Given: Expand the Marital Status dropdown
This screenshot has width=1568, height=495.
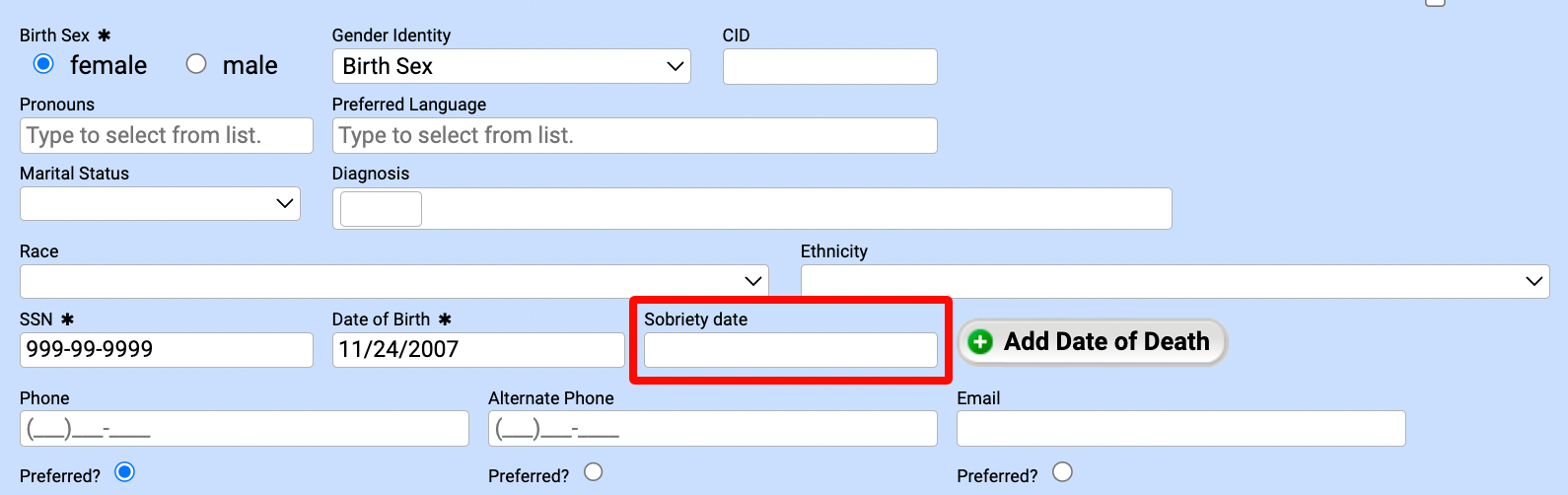Looking at the screenshot, I should pos(160,204).
